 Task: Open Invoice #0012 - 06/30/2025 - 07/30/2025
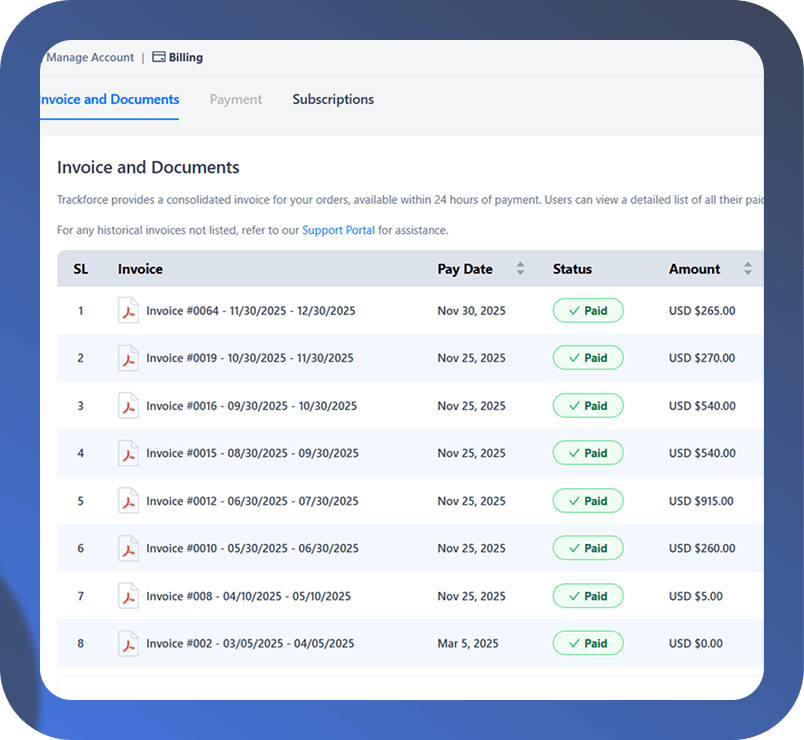[x=252, y=501]
